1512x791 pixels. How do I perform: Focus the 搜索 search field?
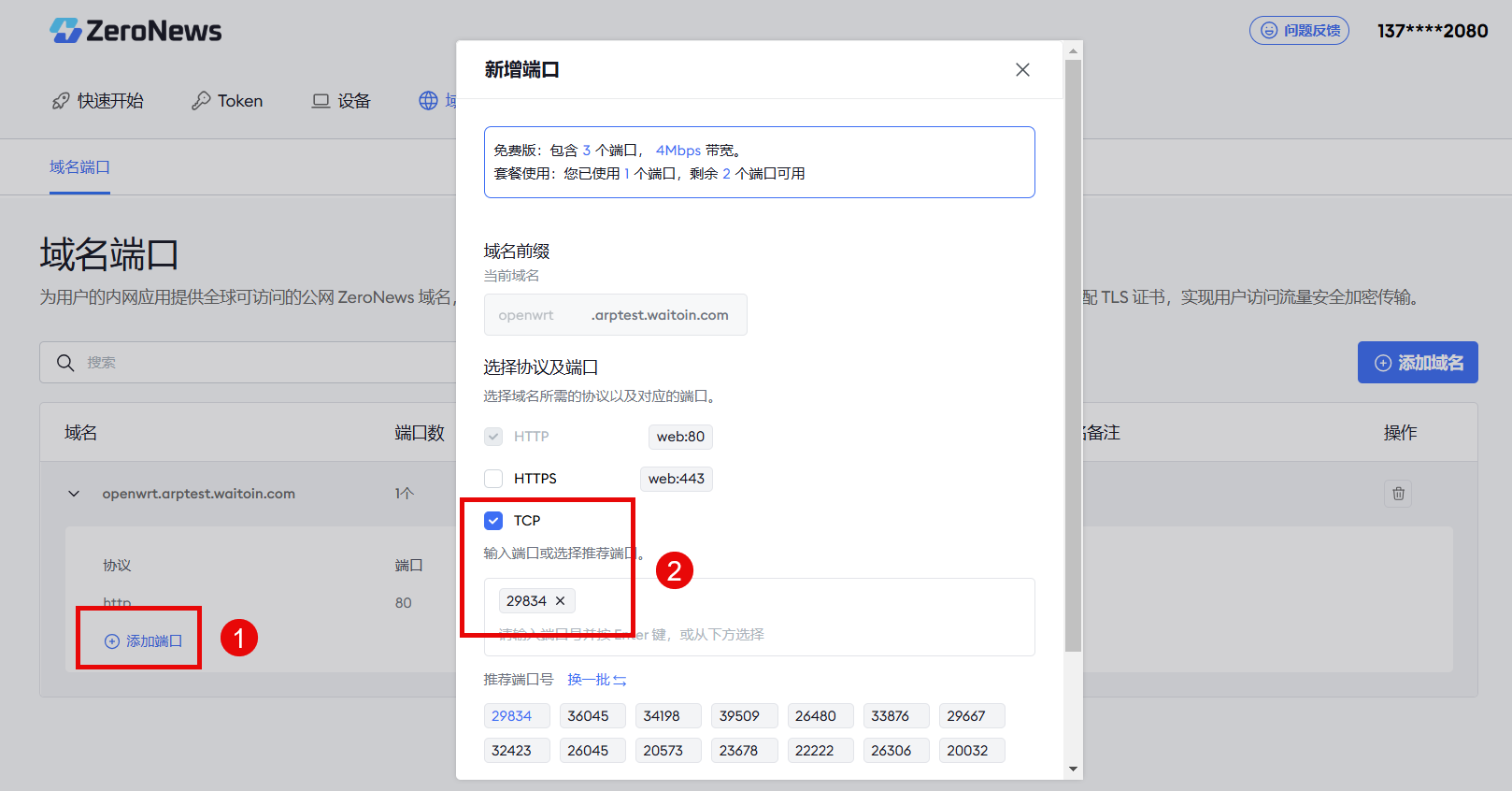click(248, 363)
